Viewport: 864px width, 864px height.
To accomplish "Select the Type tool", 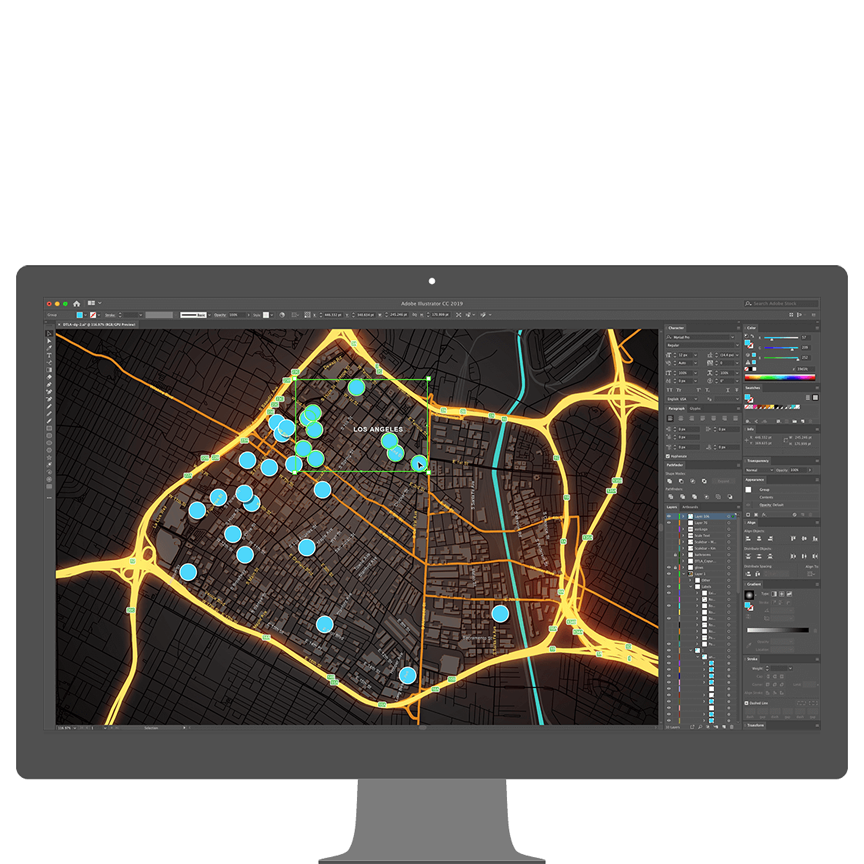I will click(x=49, y=355).
